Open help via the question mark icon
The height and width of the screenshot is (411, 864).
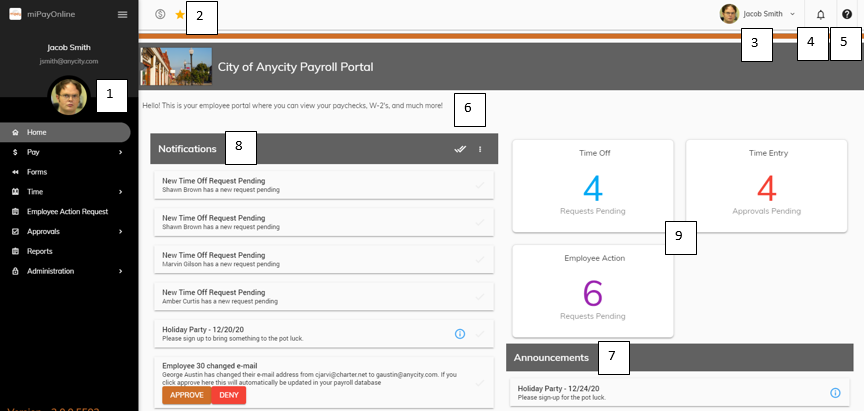tap(847, 15)
